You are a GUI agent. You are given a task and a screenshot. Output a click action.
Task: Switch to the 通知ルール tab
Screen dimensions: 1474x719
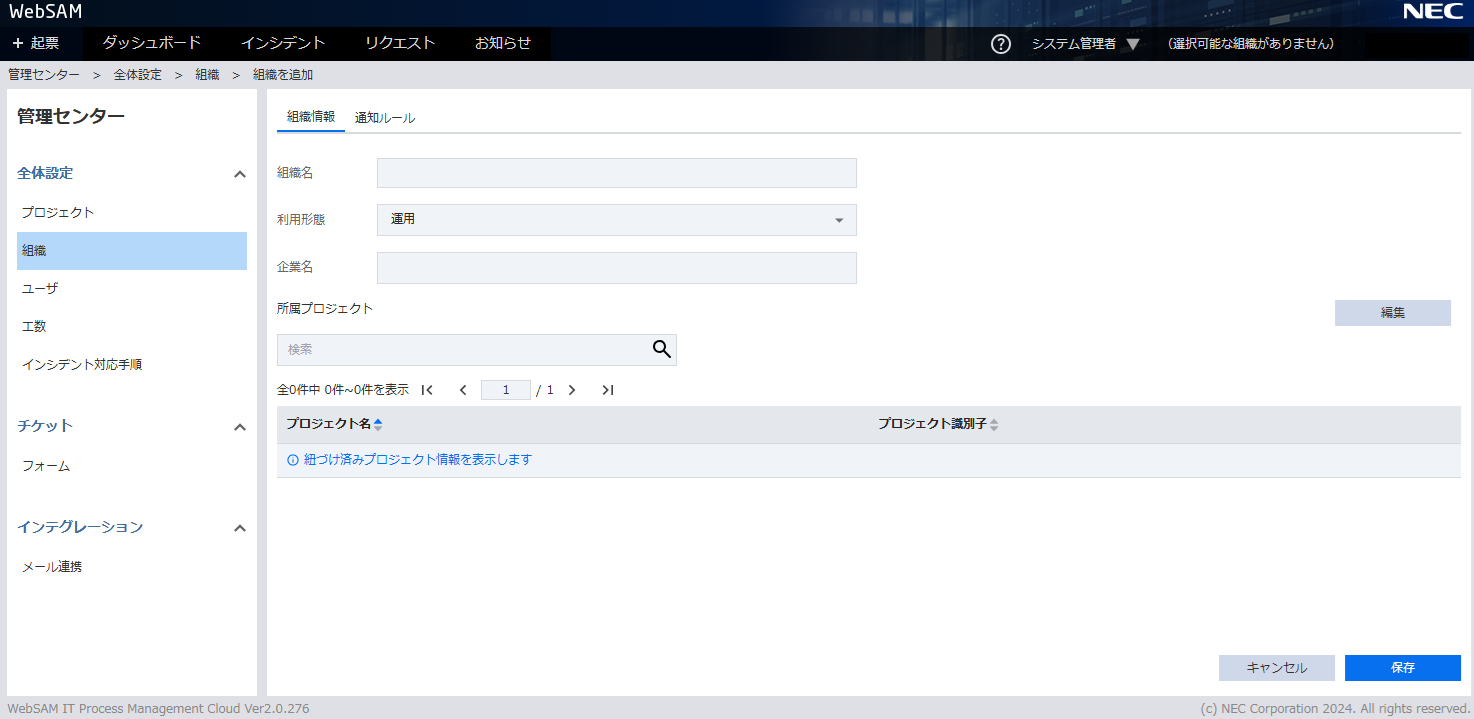tap(385, 118)
